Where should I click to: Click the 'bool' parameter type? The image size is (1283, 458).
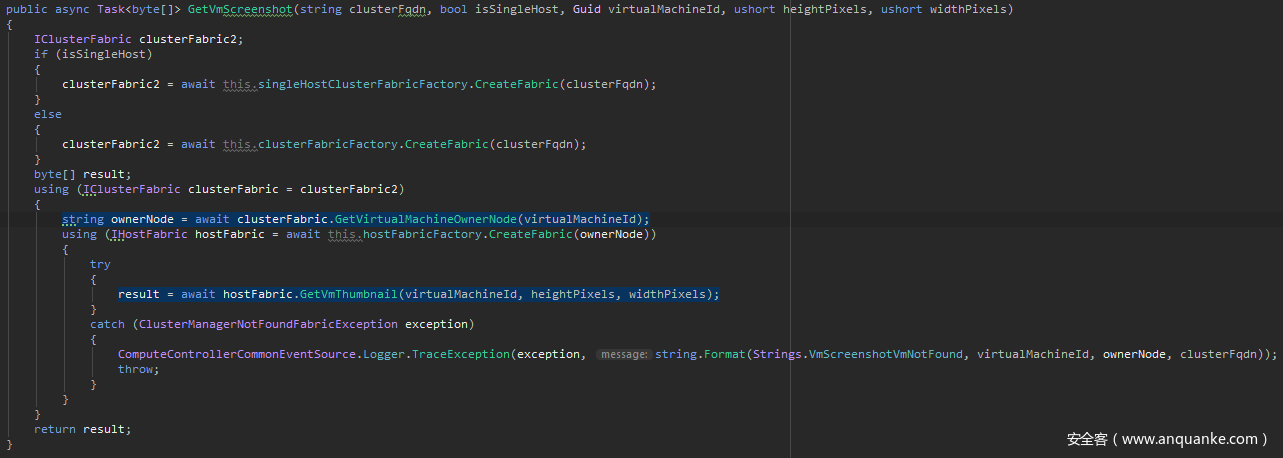[453, 9]
